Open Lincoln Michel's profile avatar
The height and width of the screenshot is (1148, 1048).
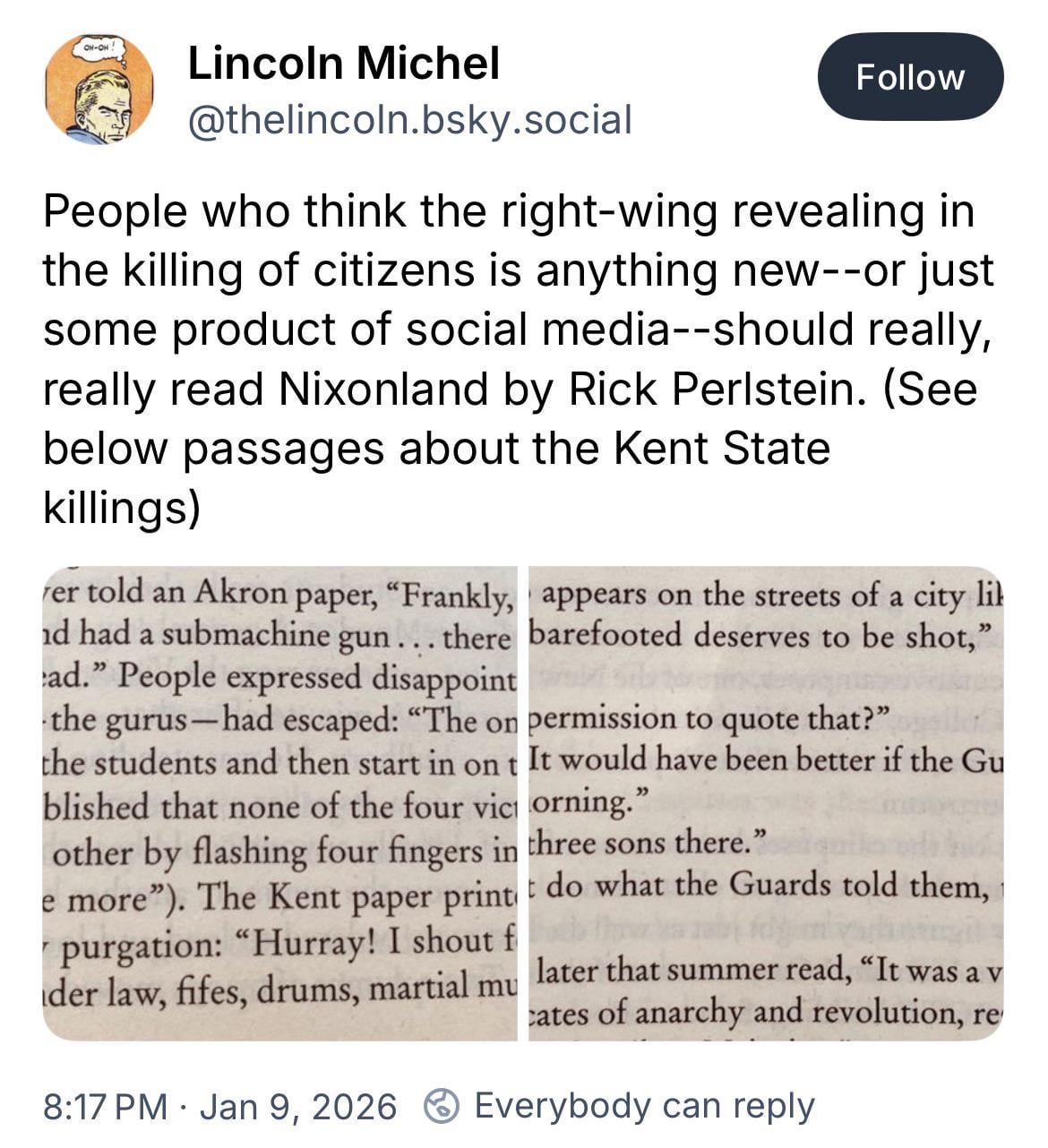click(99, 90)
